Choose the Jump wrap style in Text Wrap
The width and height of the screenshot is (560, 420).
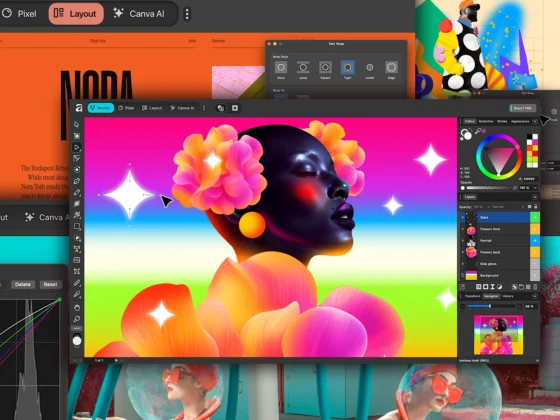[303, 67]
